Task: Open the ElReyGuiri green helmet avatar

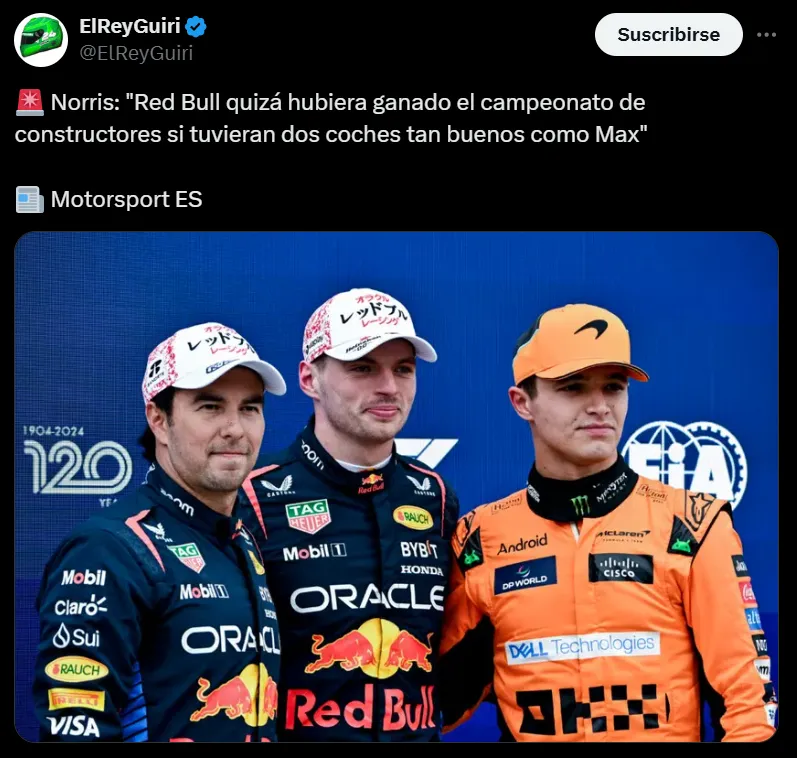Action: (41, 40)
